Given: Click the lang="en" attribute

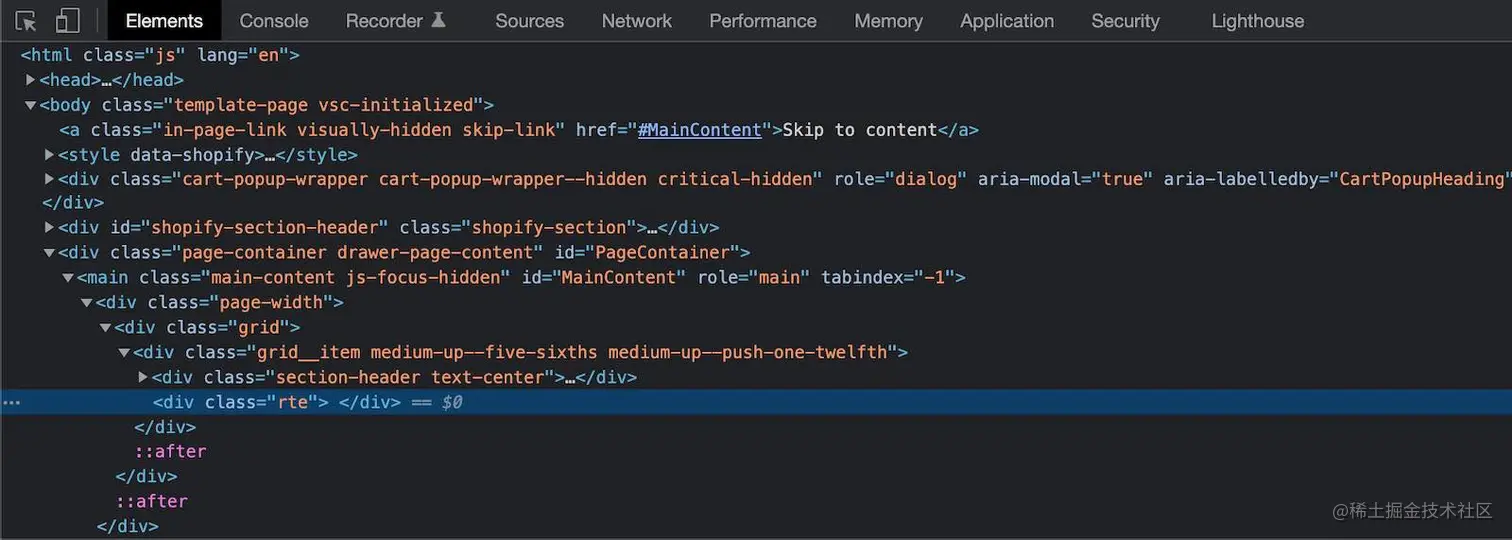Looking at the screenshot, I should pos(243,55).
